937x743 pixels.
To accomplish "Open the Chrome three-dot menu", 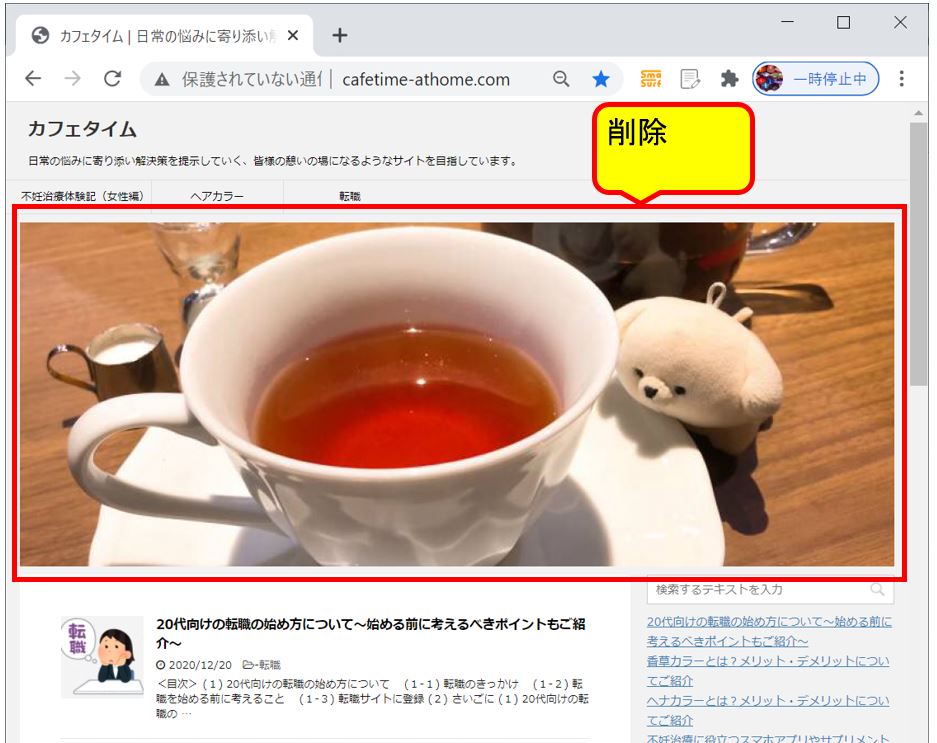I will [901, 79].
